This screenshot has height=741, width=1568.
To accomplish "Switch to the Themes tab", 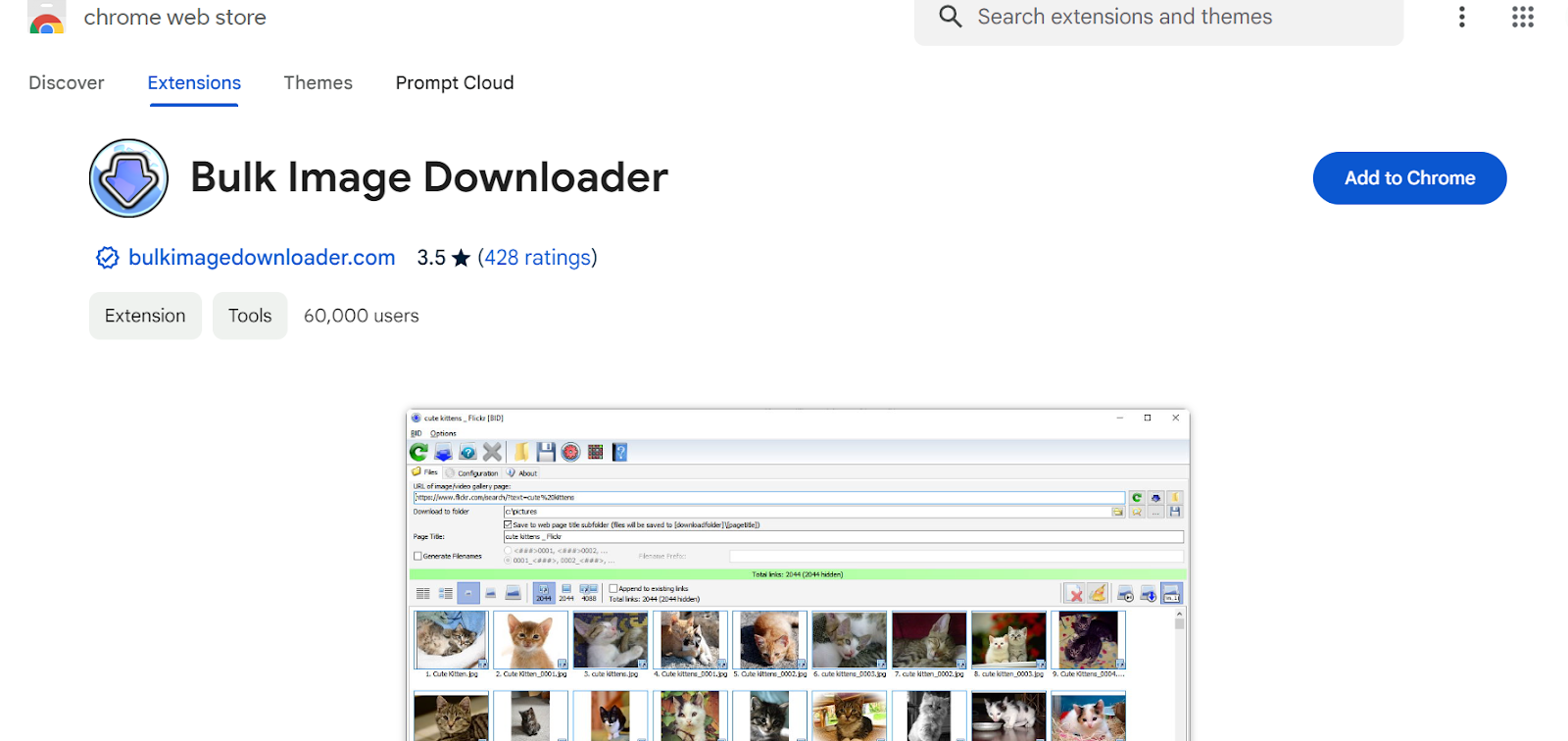I will coord(318,83).
